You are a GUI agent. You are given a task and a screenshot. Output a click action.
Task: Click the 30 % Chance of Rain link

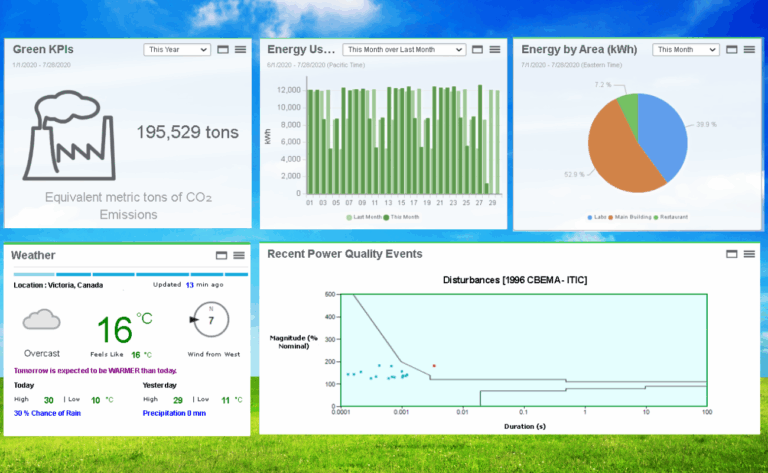pos(47,413)
